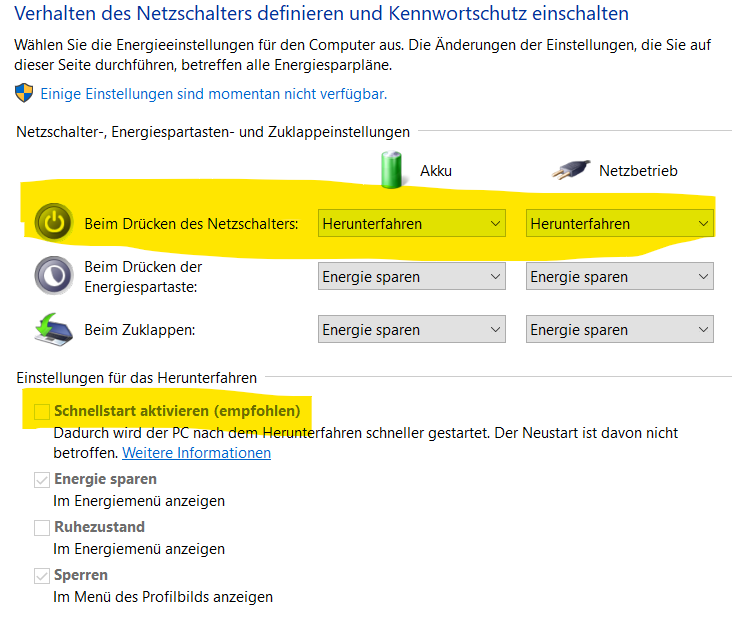Click the Beim Zuklappen label
752x637 pixels.
[x=140, y=330]
